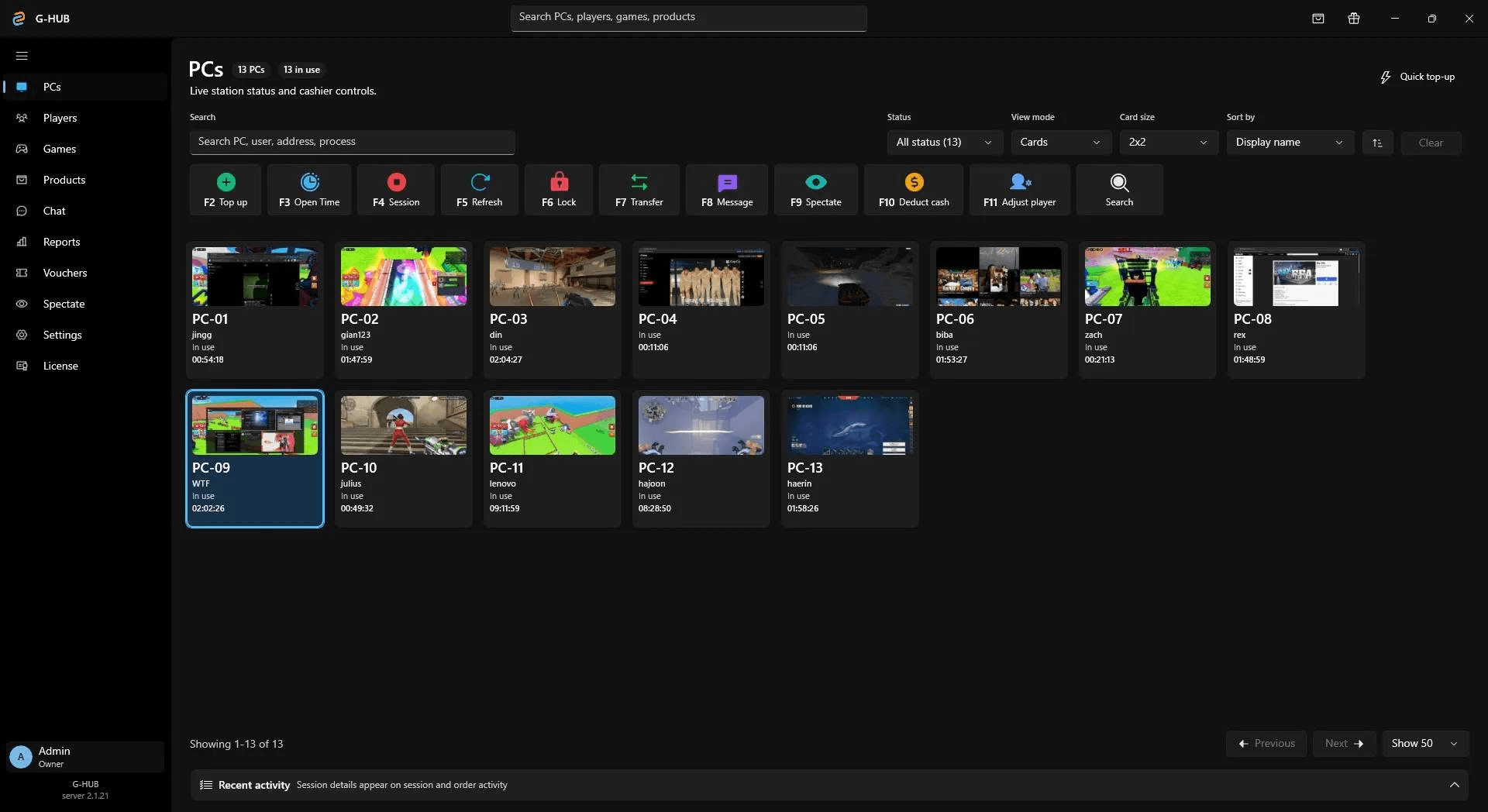Open License in the sidebar

click(x=85, y=366)
